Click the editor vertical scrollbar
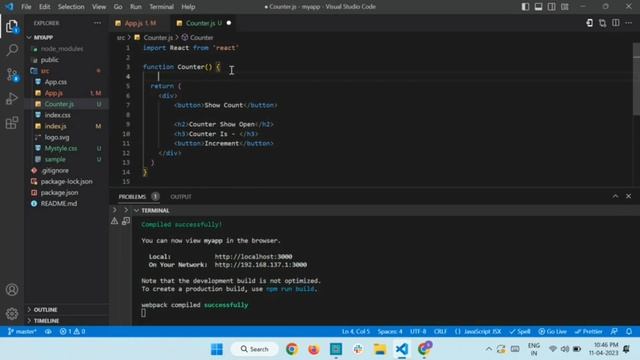640x360 pixels. pyautogui.click(x=636, y=78)
